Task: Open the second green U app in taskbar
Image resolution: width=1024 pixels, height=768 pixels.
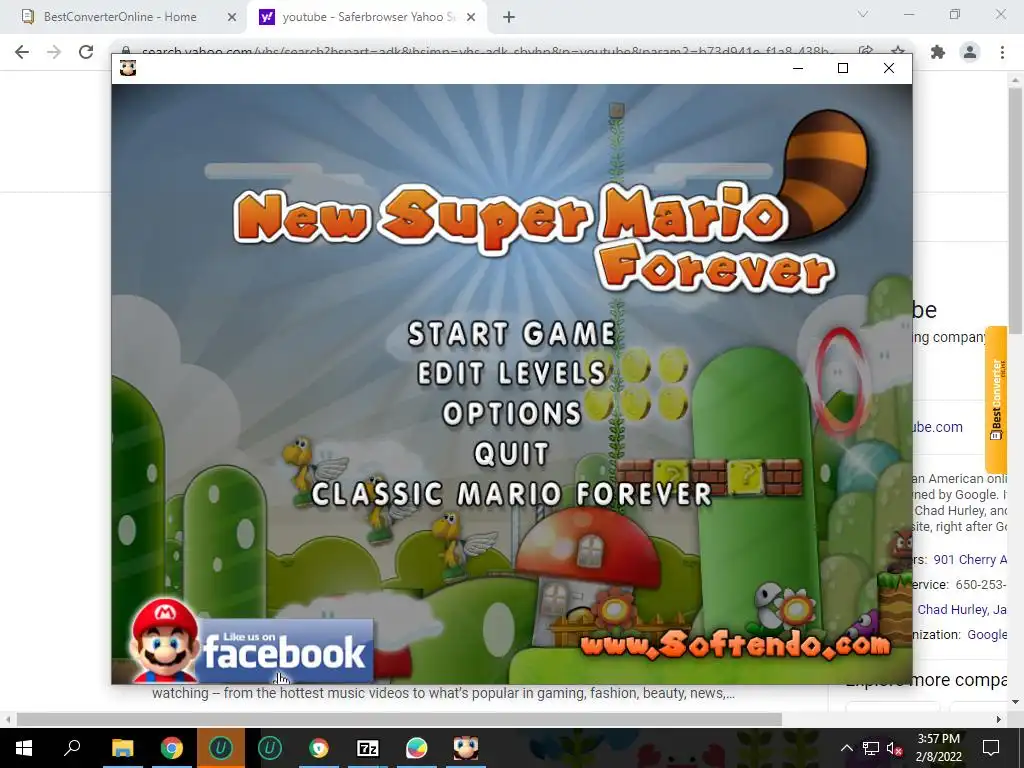Action: click(270, 748)
